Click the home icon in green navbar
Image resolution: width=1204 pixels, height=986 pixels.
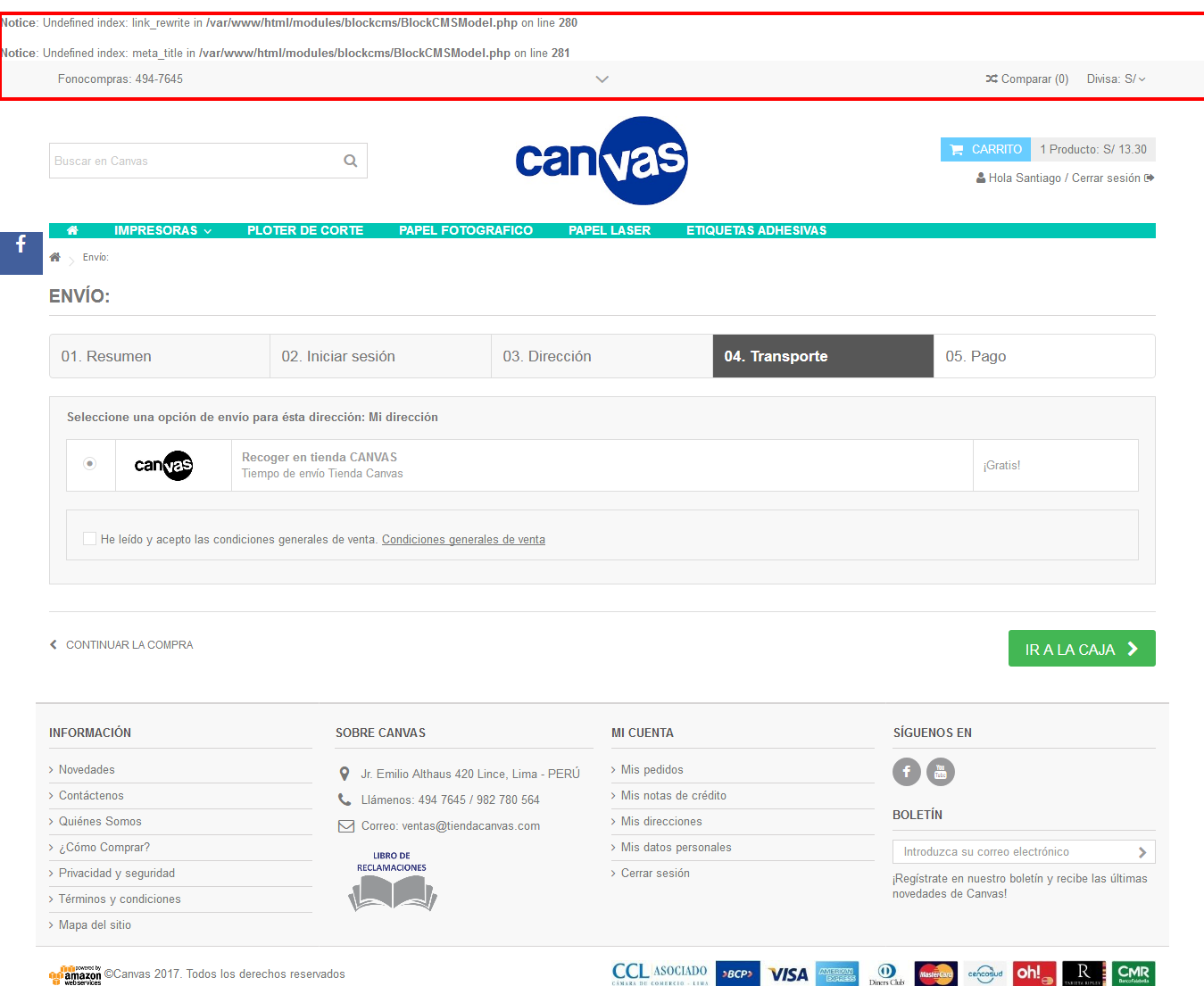click(x=72, y=230)
